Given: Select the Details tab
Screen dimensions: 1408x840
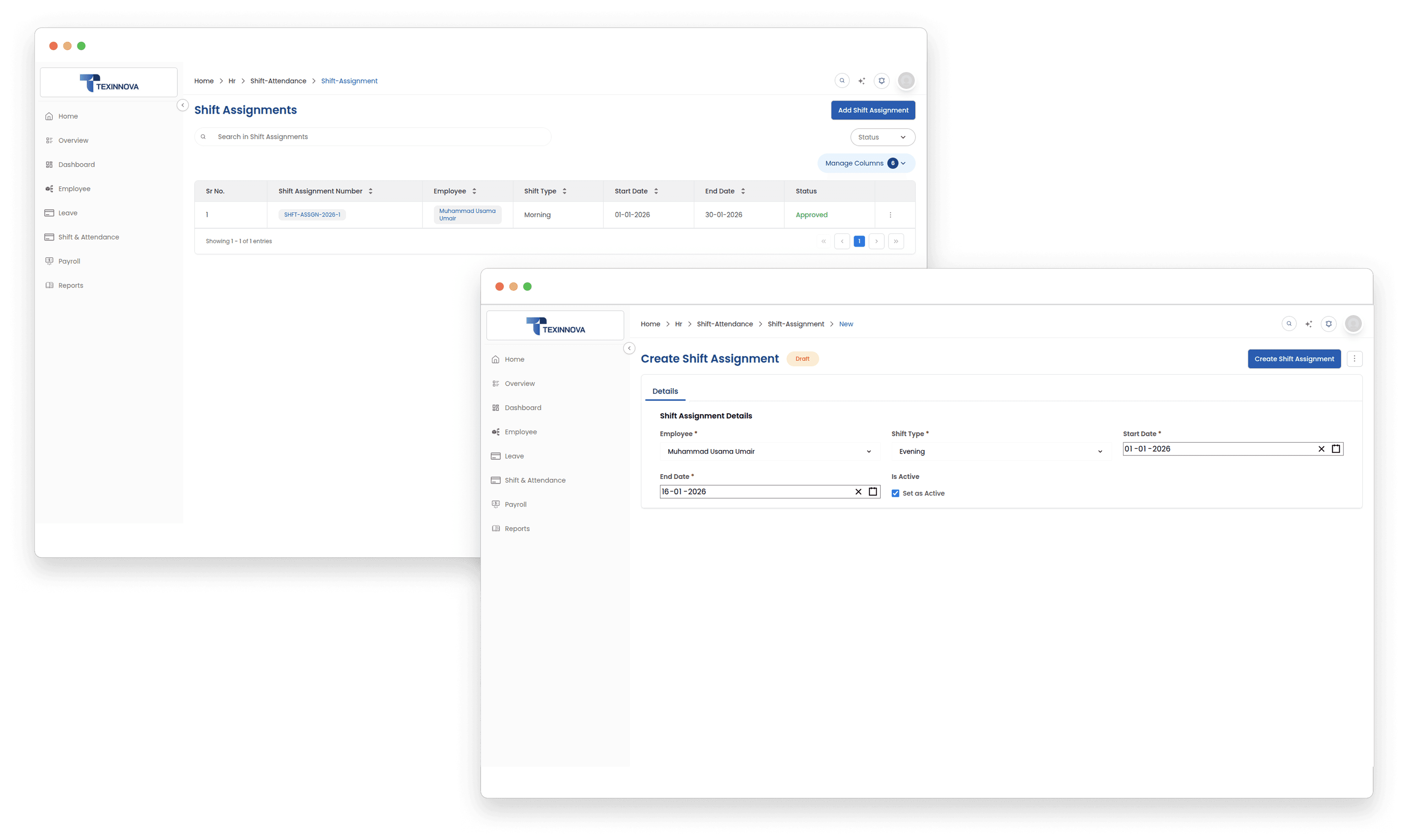Looking at the screenshot, I should click(665, 391).
